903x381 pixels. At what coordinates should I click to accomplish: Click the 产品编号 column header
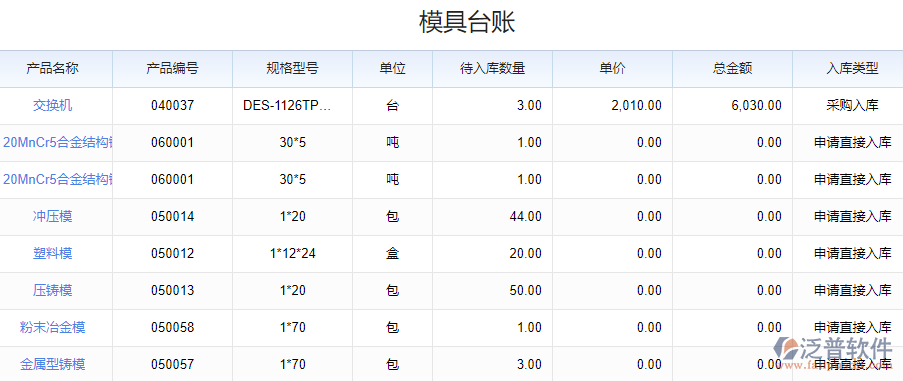[172, 68]
